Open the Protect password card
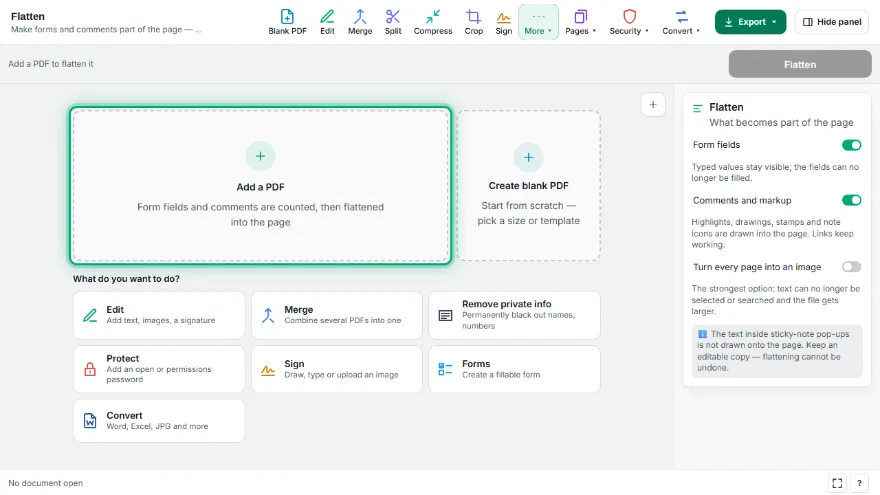880x495 pixels. point(159,369)
